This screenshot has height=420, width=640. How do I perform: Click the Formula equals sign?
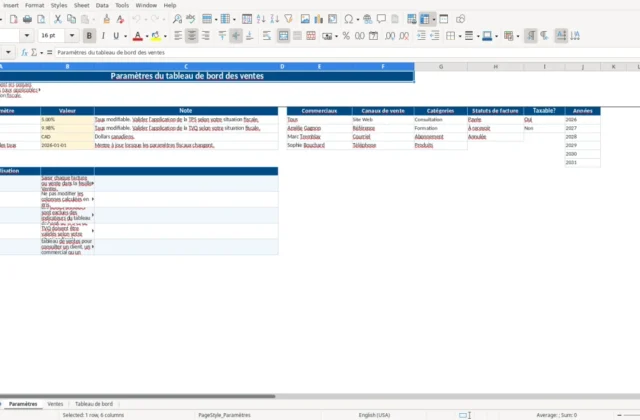(49, 53)
